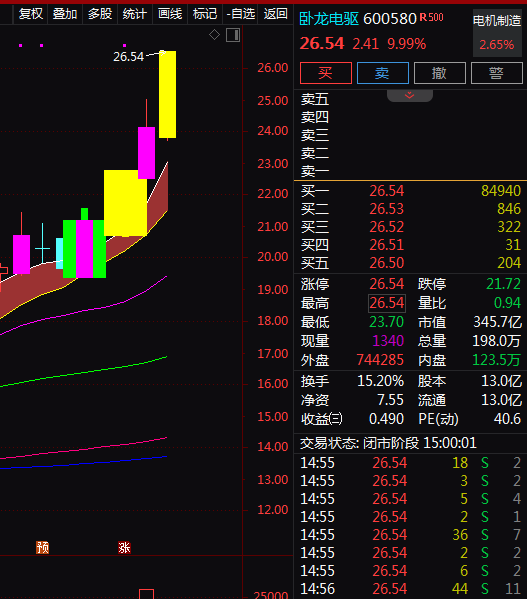Click 外盘 value 744285
The image size is (527, 599).
coord(380,359)
